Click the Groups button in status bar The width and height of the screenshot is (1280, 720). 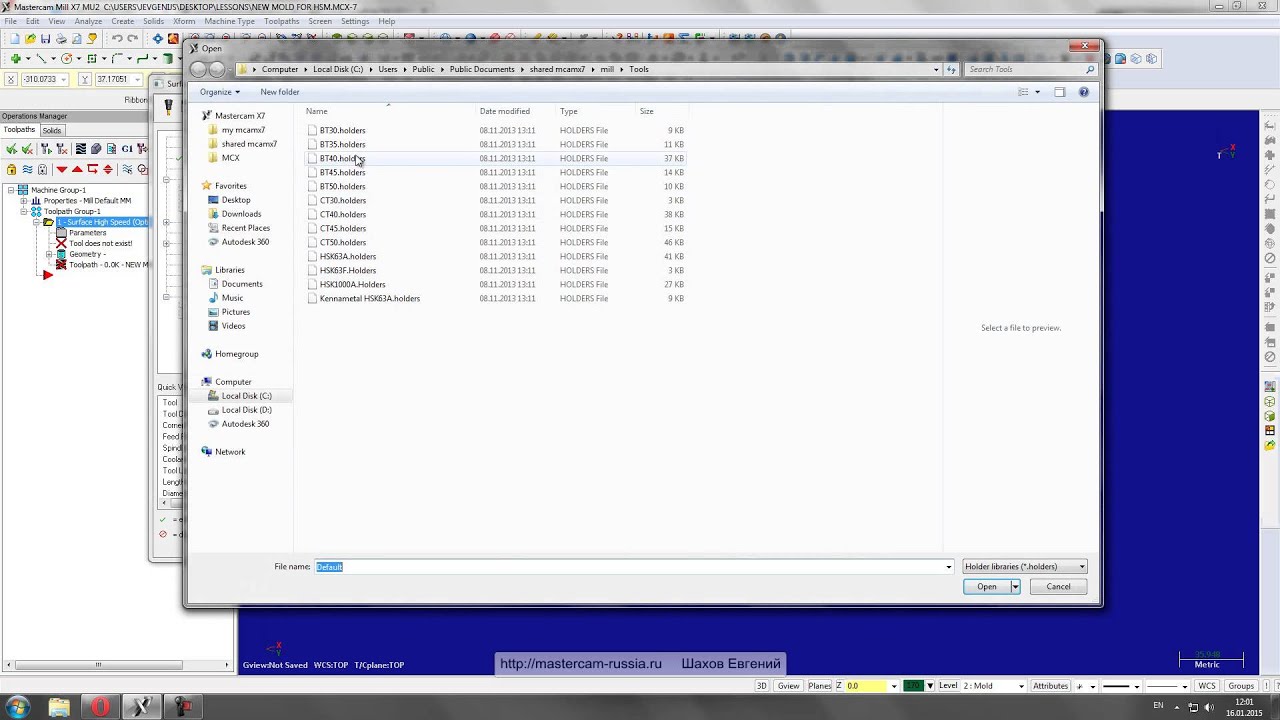click(1241, 686)
